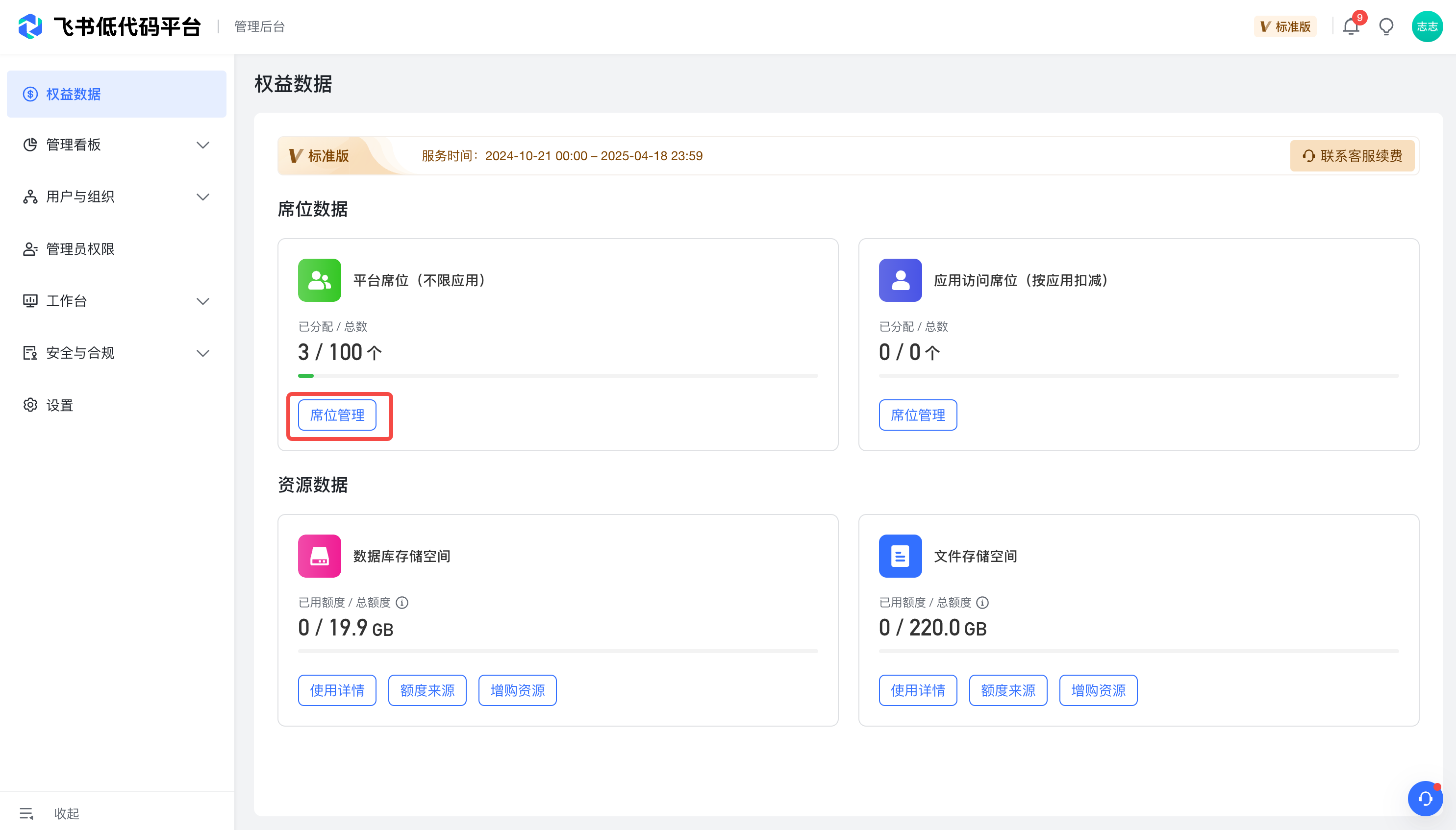The width and height of the screenshot is (1456, 830).
Task: Click the 0 / 220.0 GB value
Action: [932, 628]
